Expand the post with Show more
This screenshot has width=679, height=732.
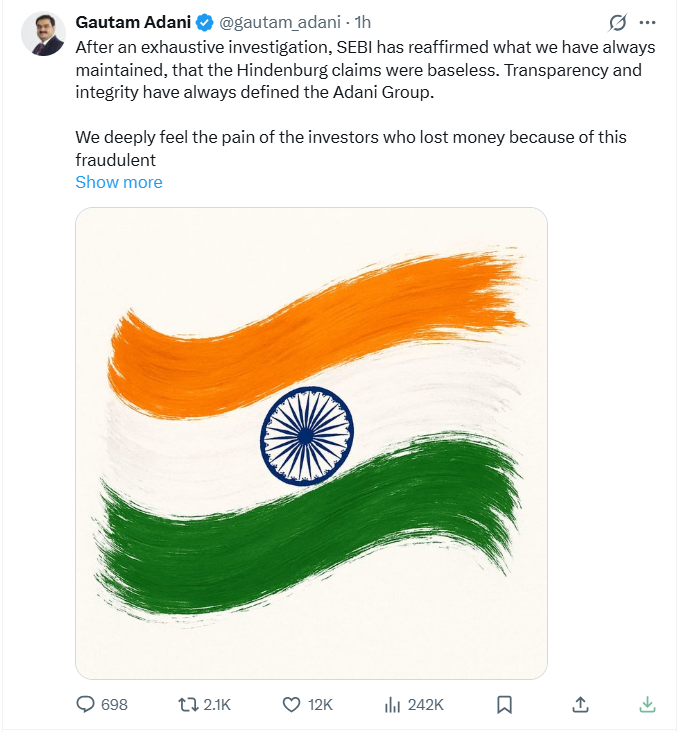(119, 182)
